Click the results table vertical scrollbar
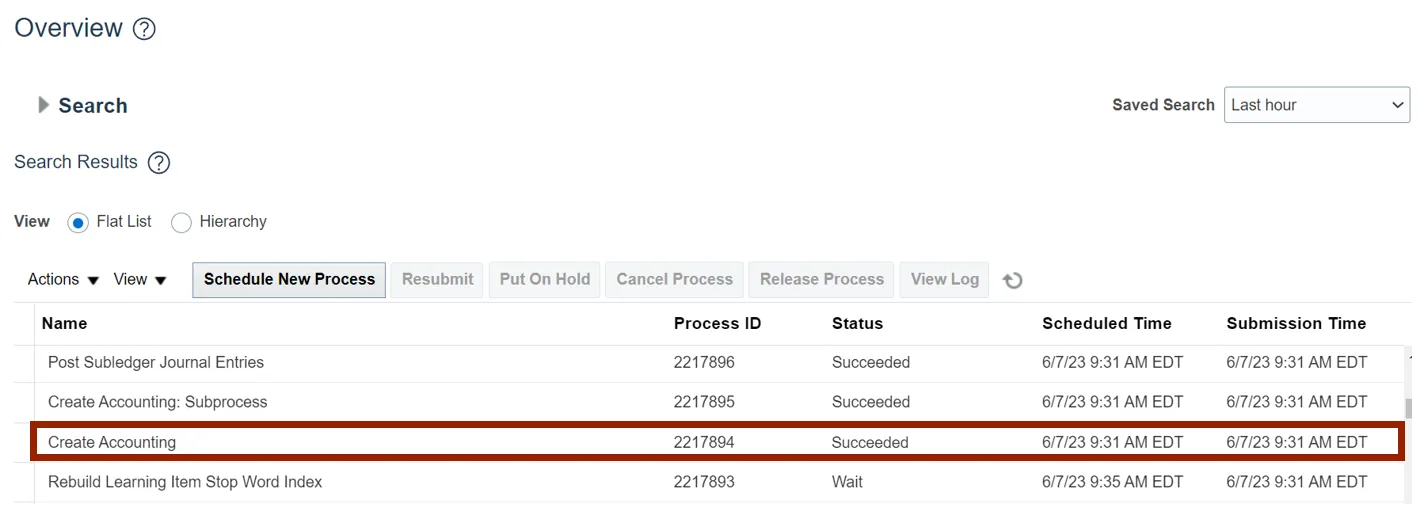Viewport: 1427px width, 522px height. pyautogui.click(x=1408, y=408)
